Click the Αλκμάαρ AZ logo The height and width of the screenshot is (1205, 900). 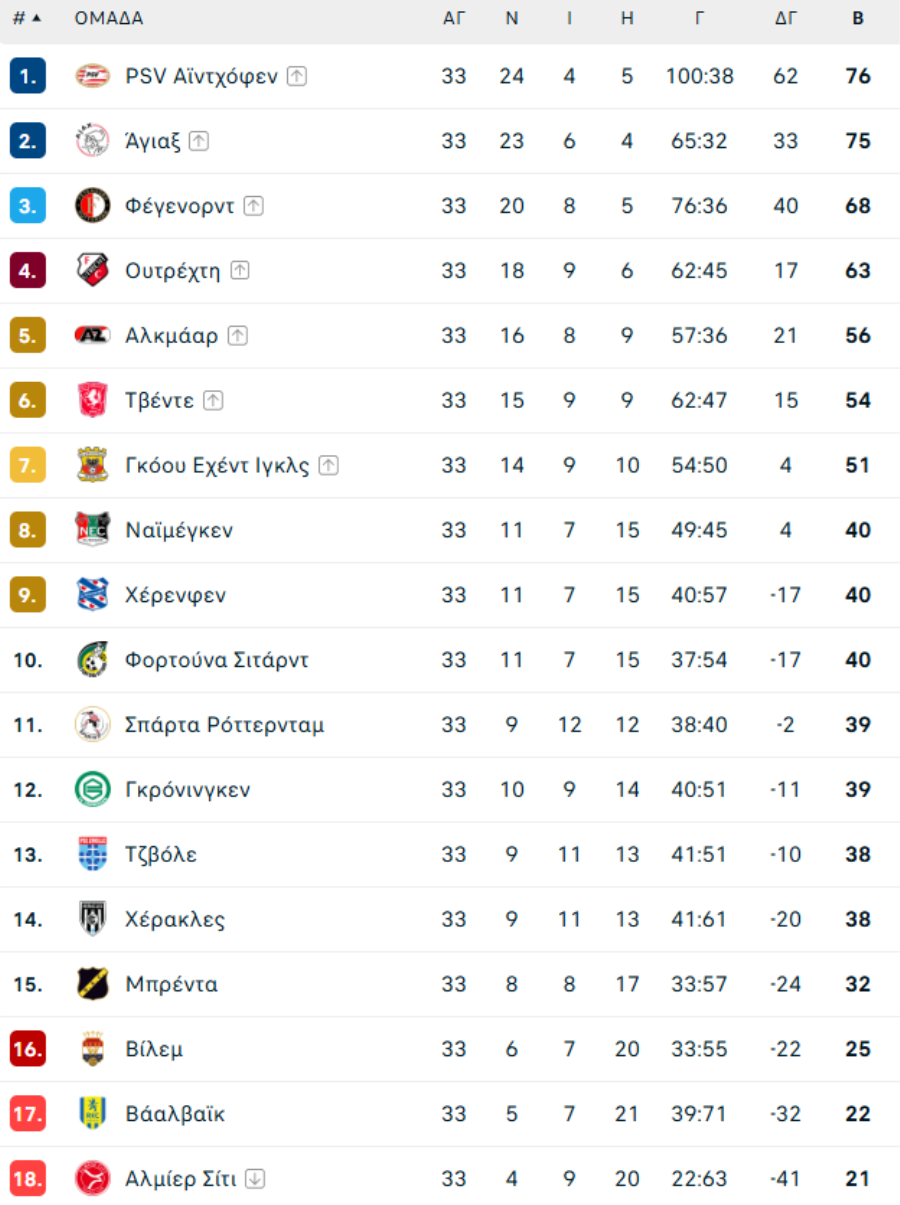[93, 336]
